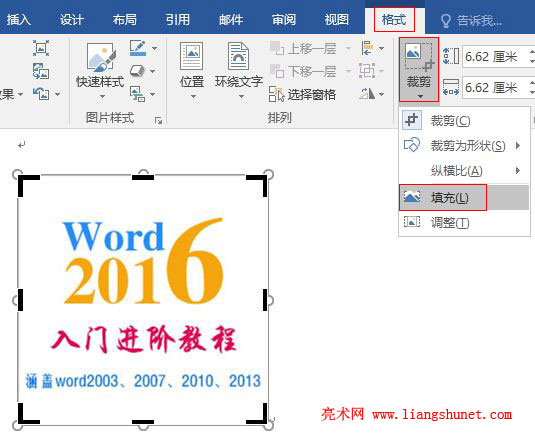This screenshot has height=439, width=535.
Task: Open the 图片样式 dialog launcher
Action: coord(158,120)
